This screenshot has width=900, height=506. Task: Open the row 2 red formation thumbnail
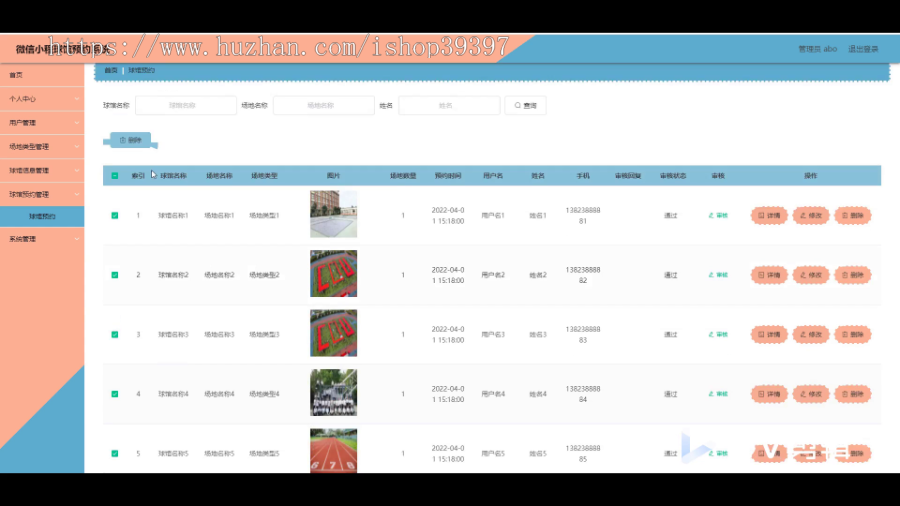click(333, 274)
